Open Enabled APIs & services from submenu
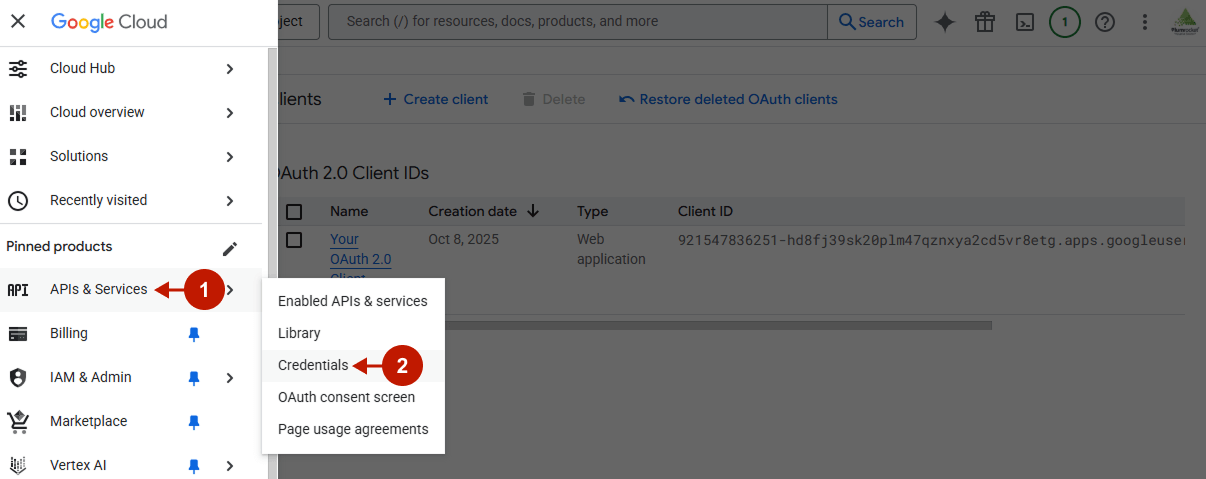 pos(353,301)
